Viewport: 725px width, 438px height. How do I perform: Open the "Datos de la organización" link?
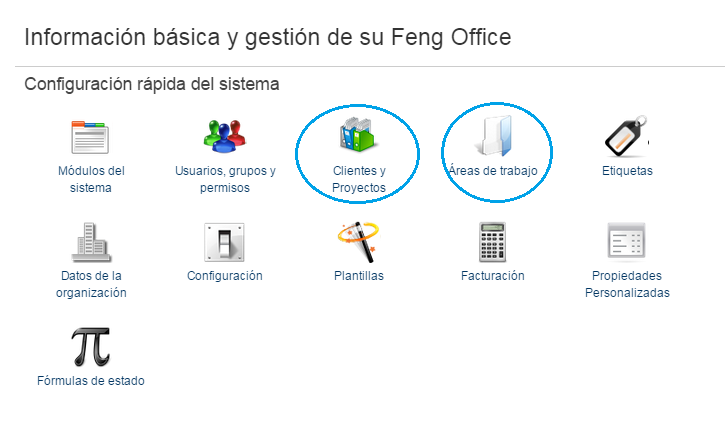(x=91, y=284)
